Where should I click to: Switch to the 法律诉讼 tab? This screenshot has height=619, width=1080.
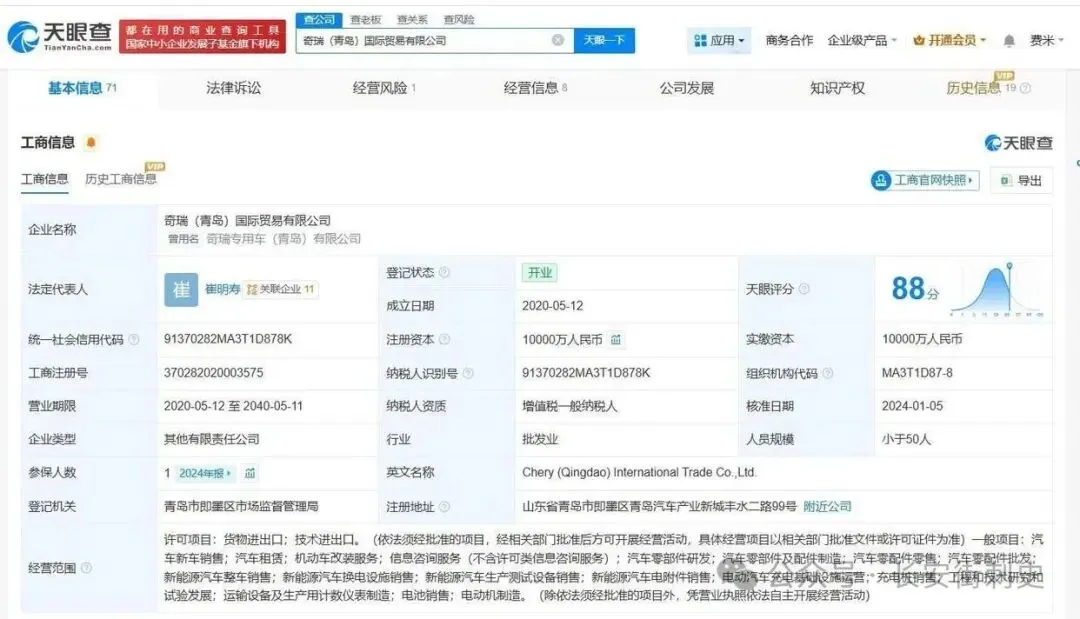click(233, 88)
